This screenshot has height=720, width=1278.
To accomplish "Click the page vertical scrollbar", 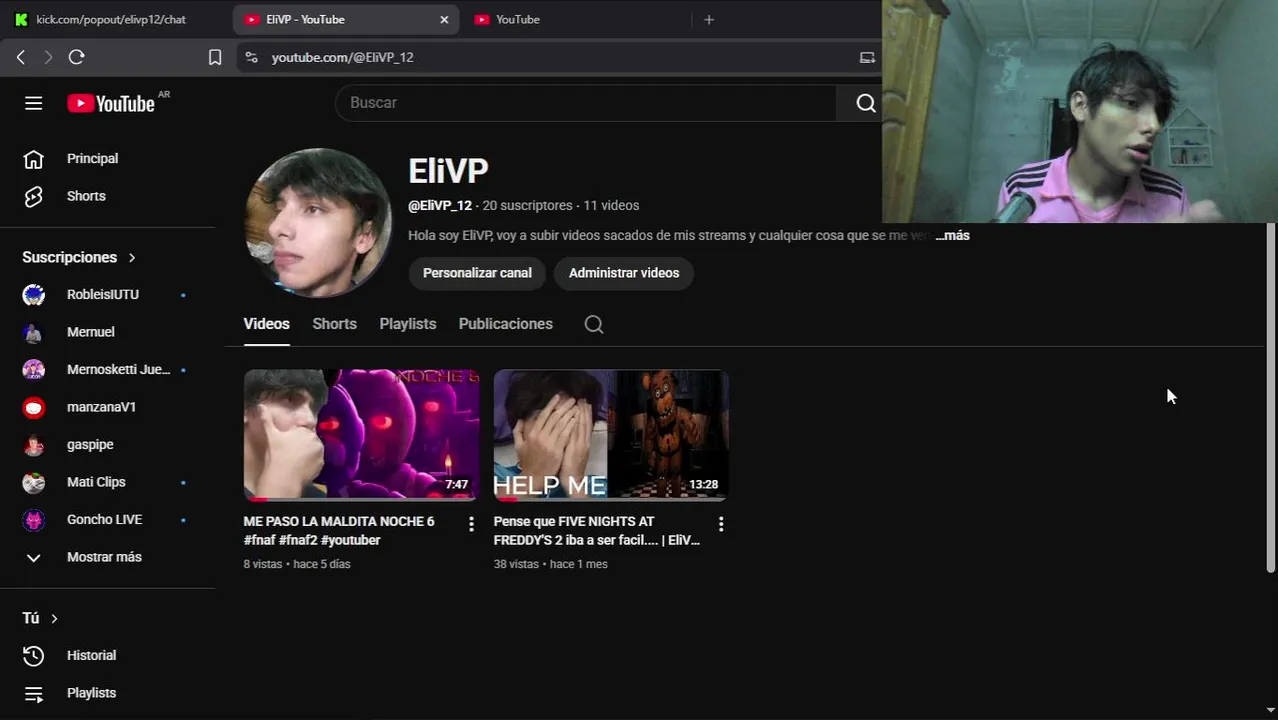I will point(1271,398).
